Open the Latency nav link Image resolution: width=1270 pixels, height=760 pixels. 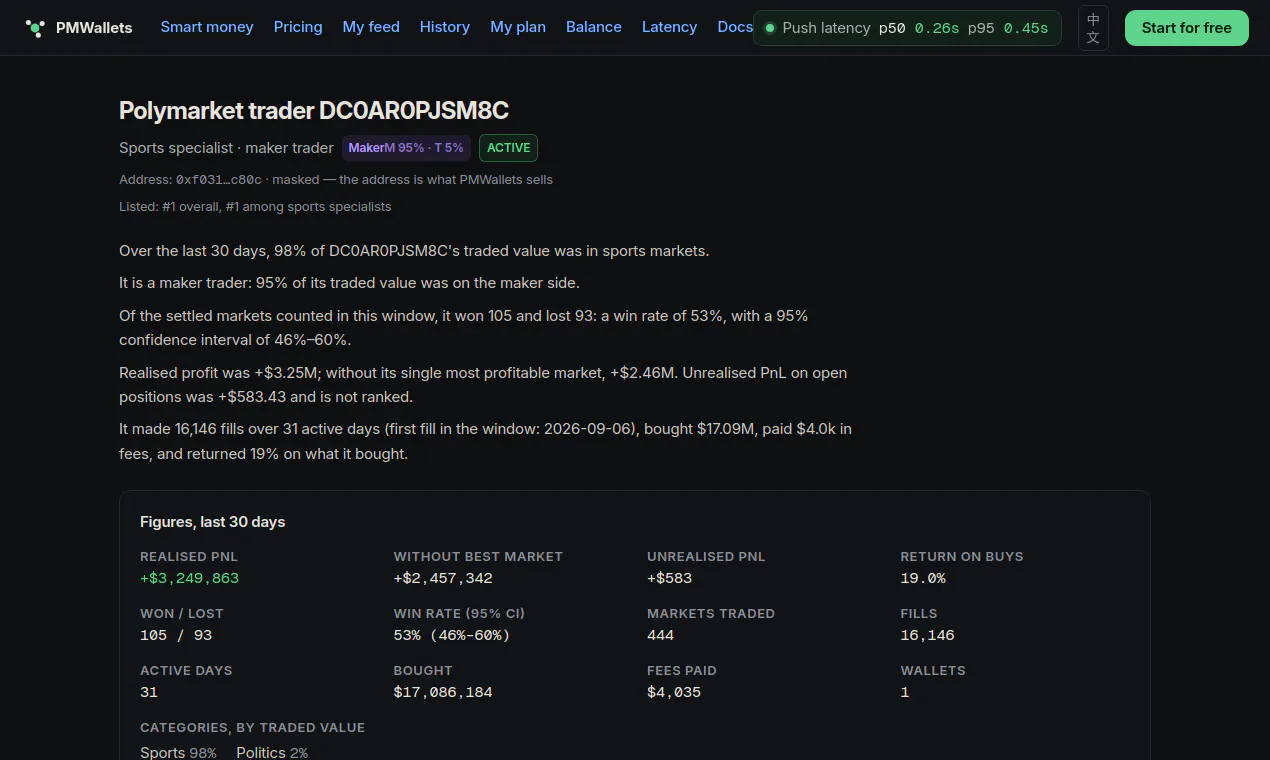(670, 27)
